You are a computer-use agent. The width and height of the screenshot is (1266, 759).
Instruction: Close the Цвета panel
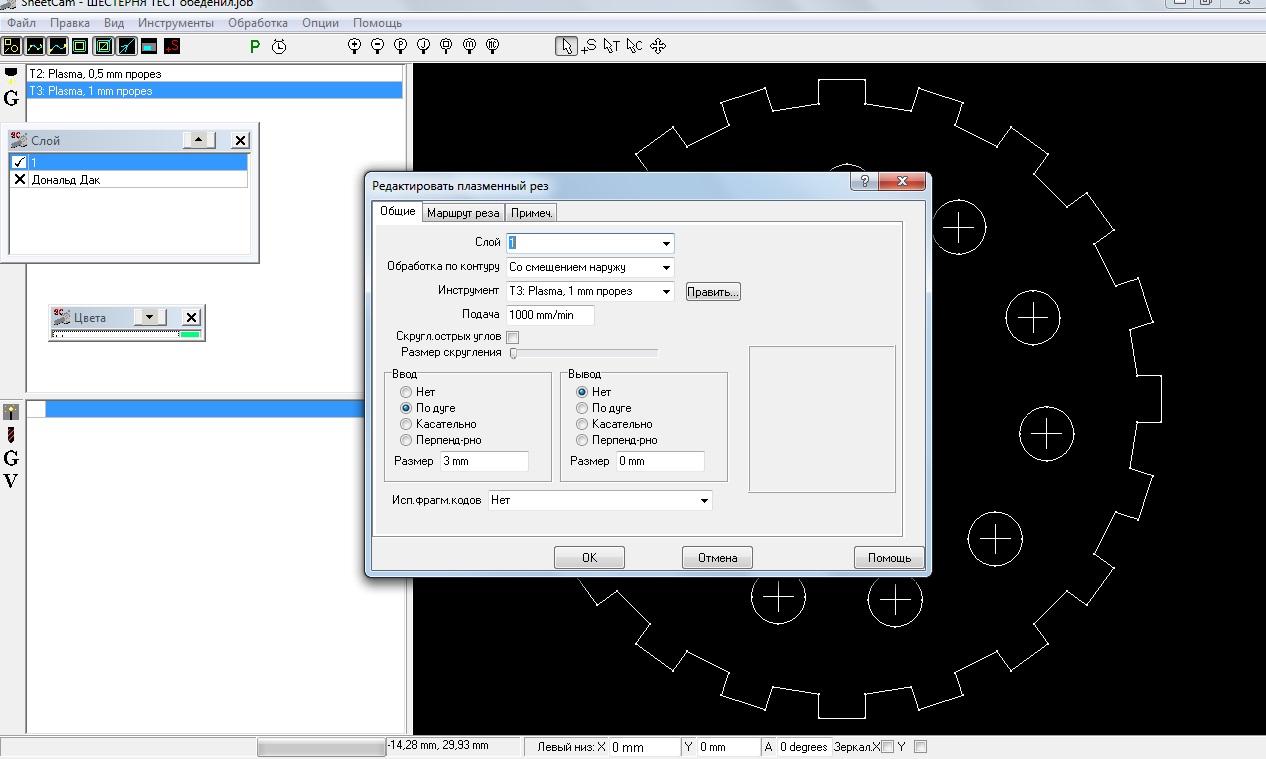pos(192,317)
